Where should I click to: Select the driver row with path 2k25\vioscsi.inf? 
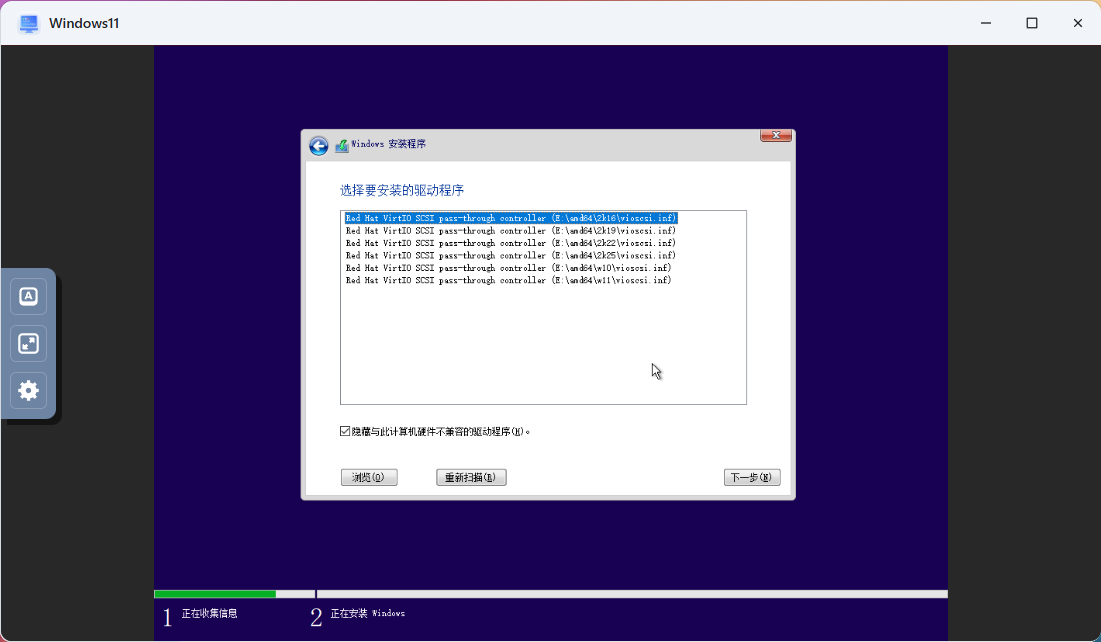coord(511,256)
